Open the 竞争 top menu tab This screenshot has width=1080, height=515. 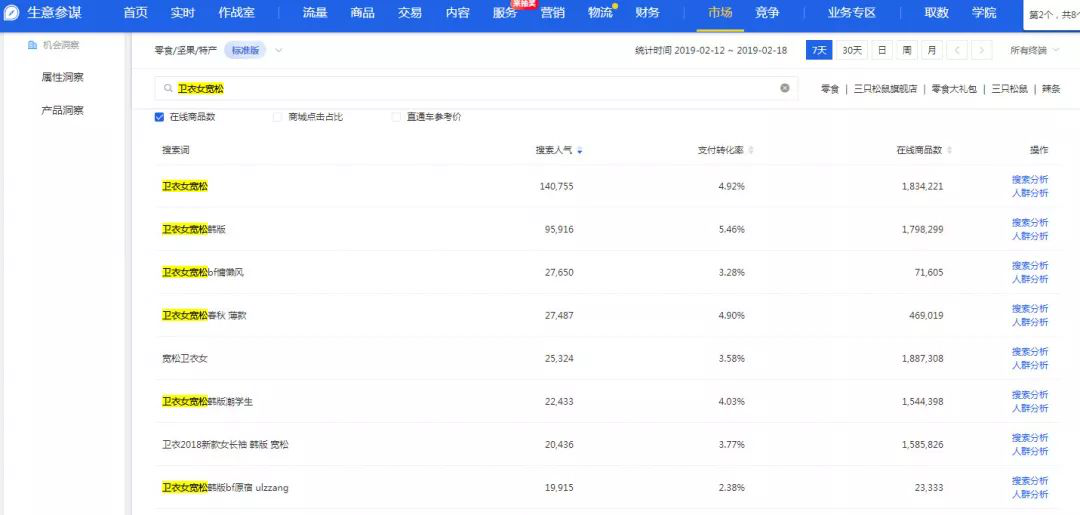(767, 12)
